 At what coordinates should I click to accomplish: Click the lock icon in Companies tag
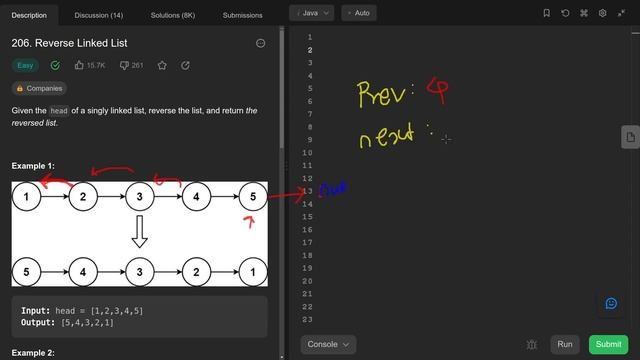(x=20, y=88)
